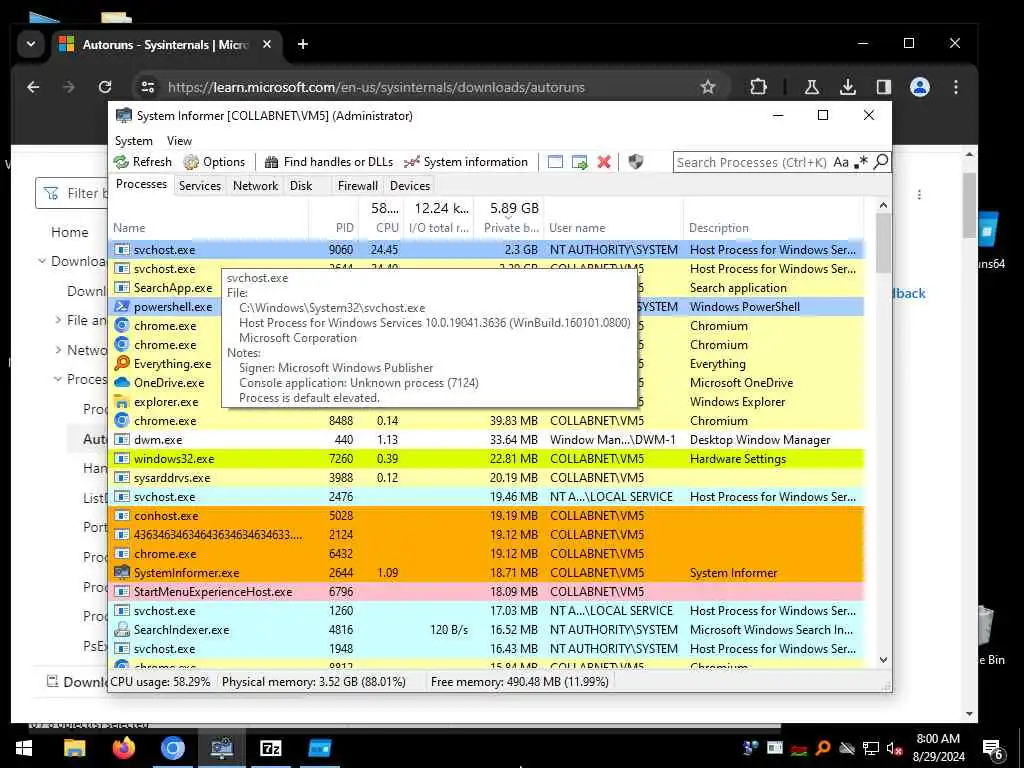Select the conhost.exe process PID 5028

[487, 515]
